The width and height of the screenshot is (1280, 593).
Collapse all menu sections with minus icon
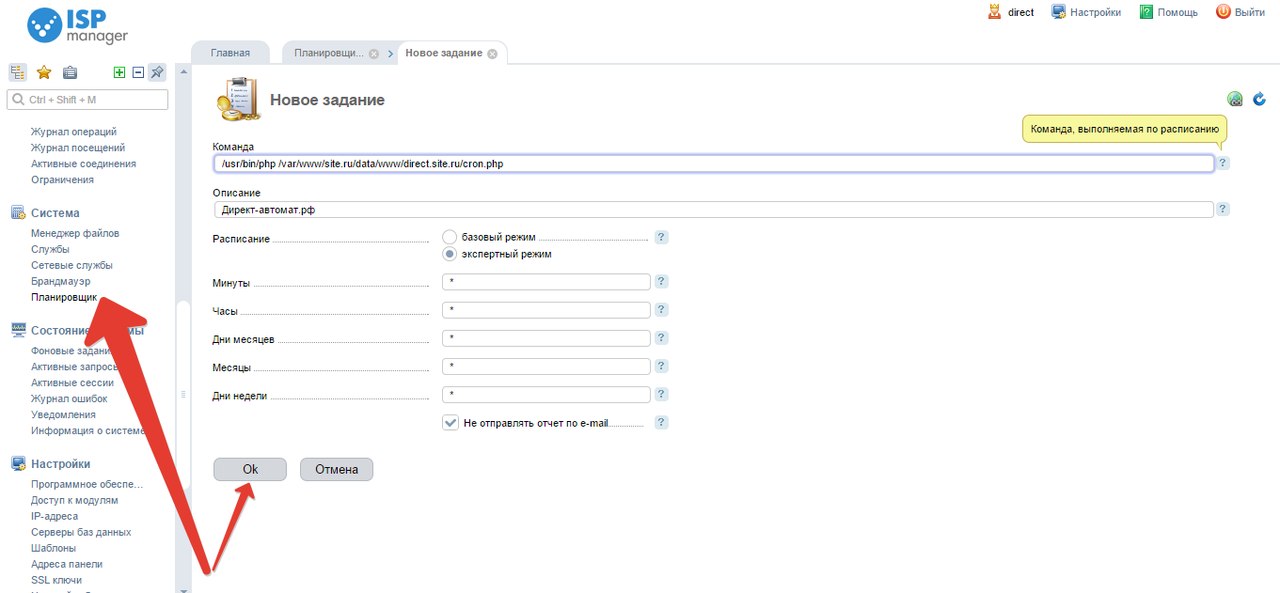tap(138, 72)
